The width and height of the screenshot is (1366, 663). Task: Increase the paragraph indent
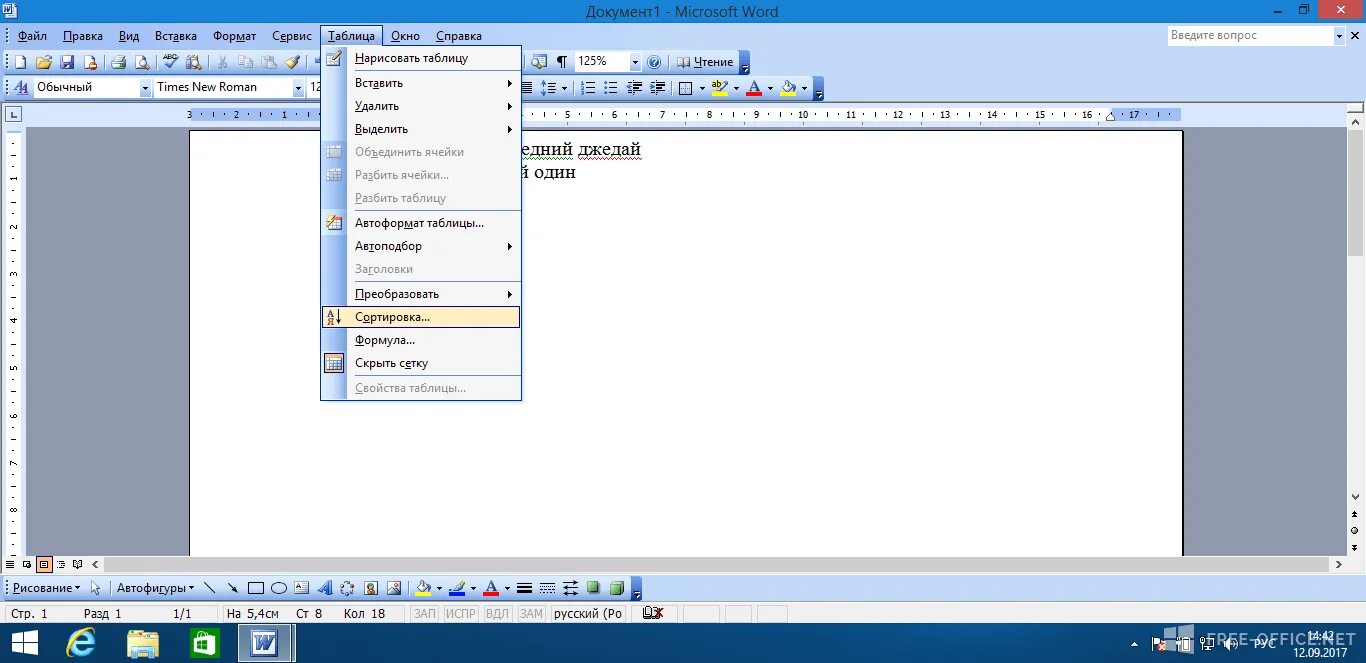pos(657,88)
